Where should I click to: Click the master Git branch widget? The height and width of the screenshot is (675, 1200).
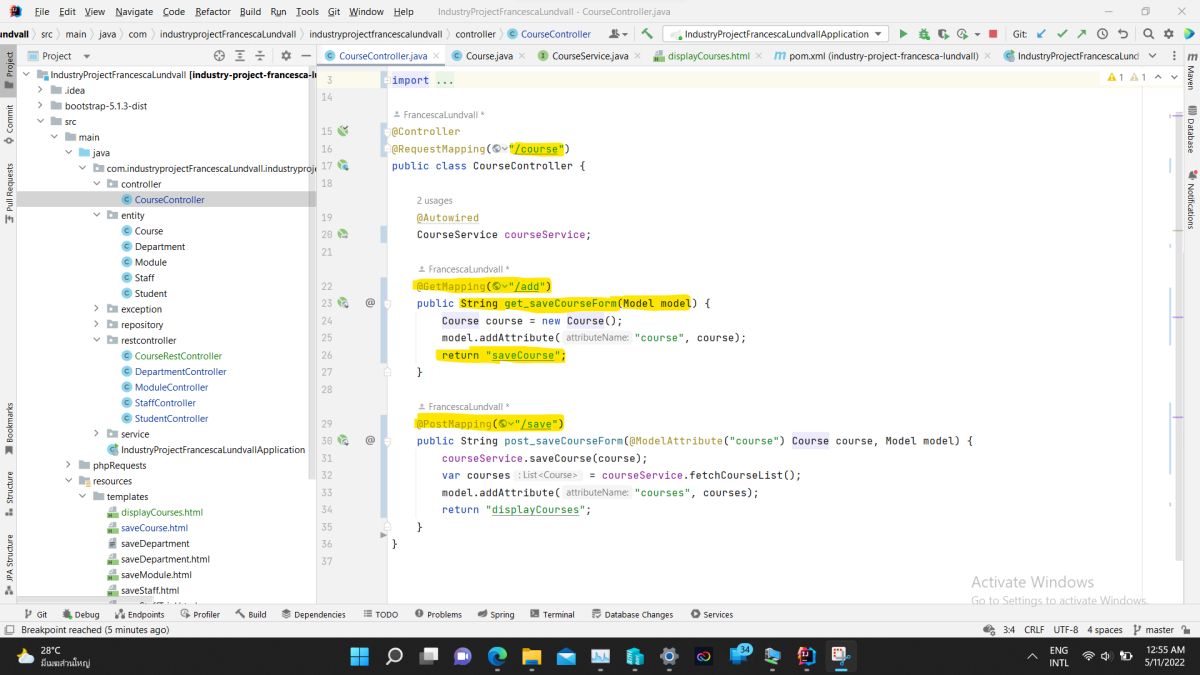click(x=1152, y=630)
